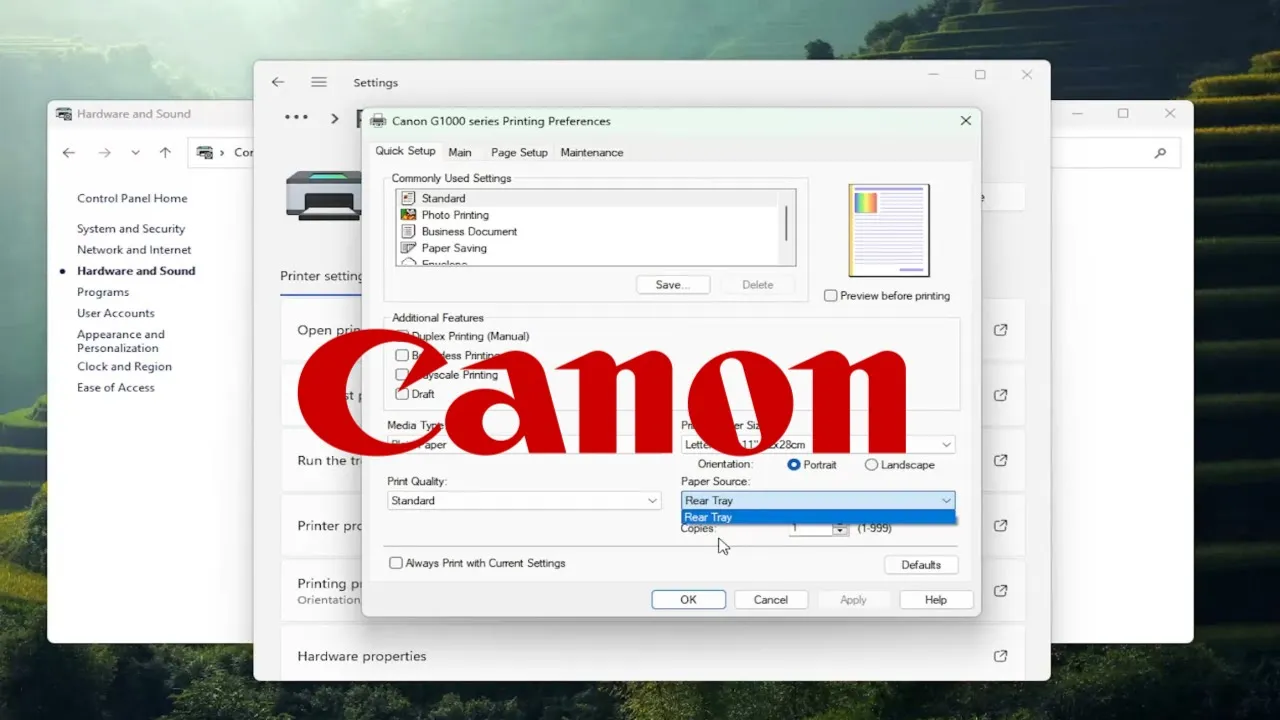Image resolution: width=1280 pixels, height=720 pixels.
Task: Open the Programs link
Action: [x=103, y=292]
